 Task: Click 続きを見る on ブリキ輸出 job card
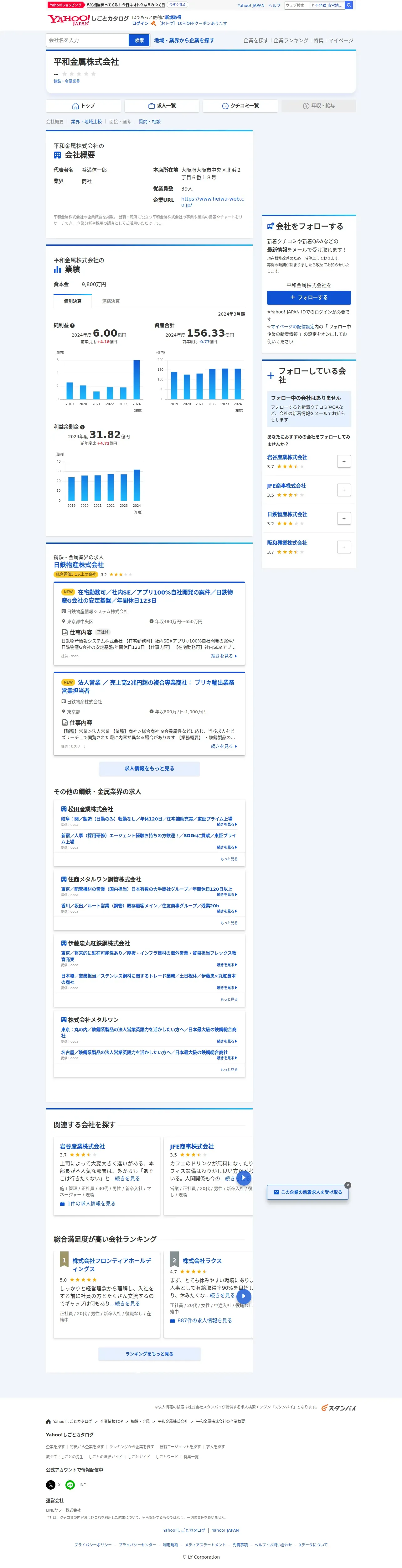pos(224,746)
